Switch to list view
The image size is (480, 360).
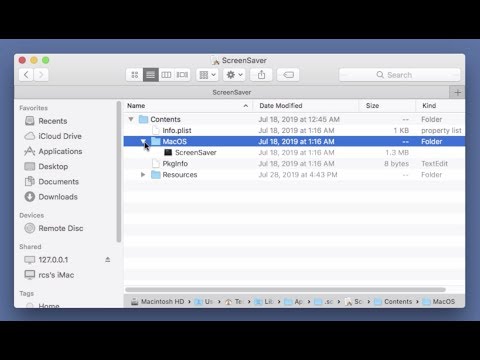tap(150, 75)
